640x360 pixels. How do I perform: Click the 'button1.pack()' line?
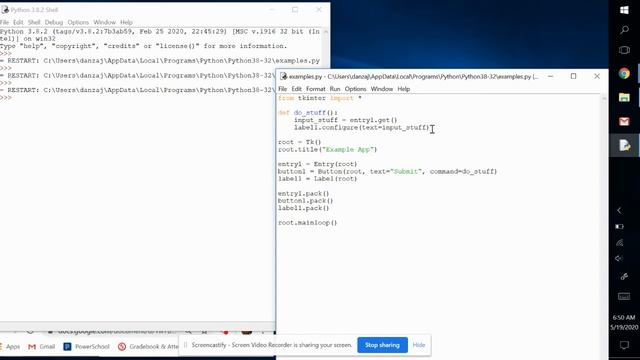tap(305, 201)
